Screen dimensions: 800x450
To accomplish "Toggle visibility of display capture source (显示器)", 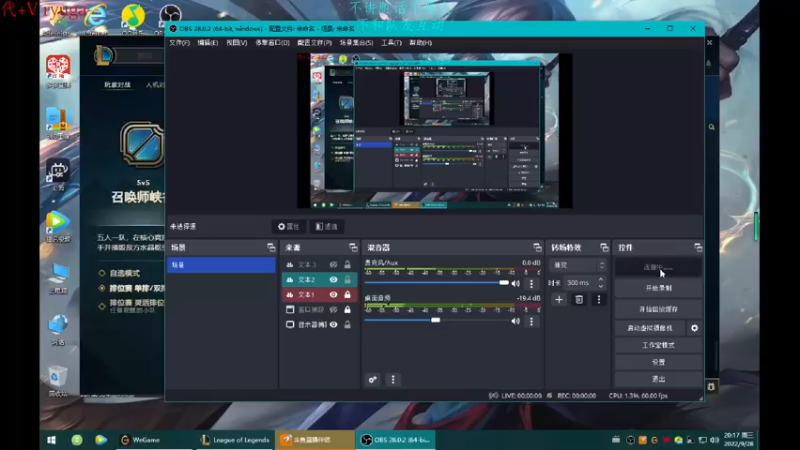I will coord(333,324).
